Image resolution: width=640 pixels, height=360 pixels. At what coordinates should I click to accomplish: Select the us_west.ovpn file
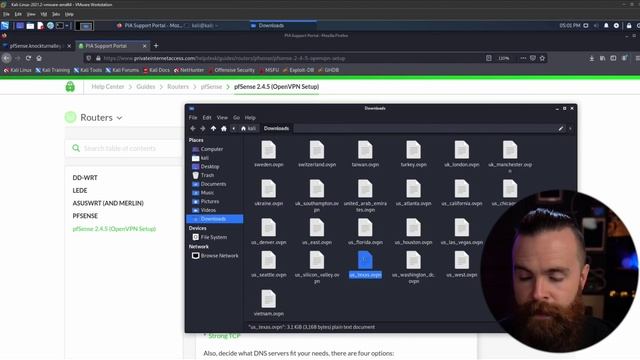pos(462,264)
